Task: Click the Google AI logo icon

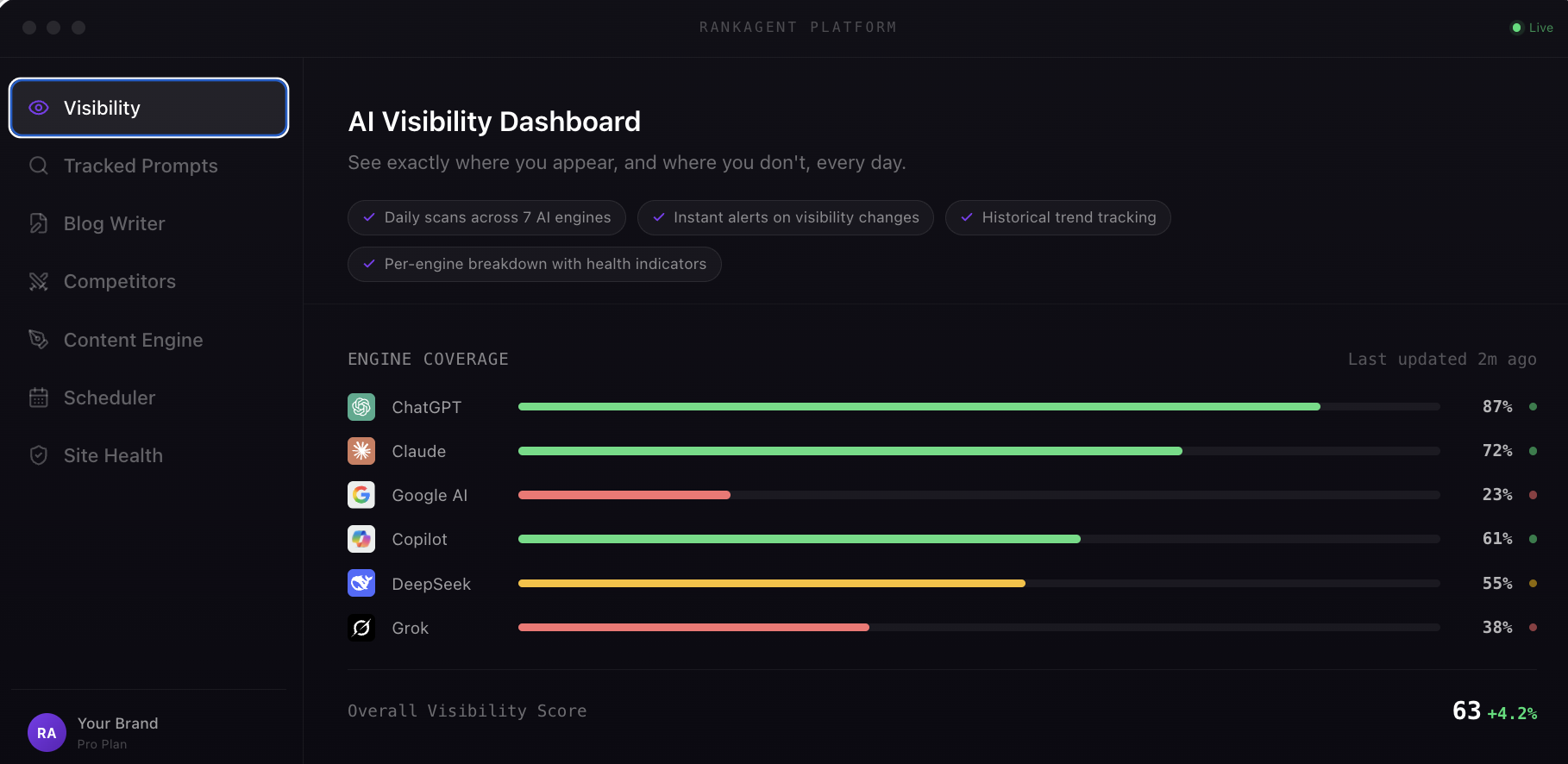Action: 361,495
